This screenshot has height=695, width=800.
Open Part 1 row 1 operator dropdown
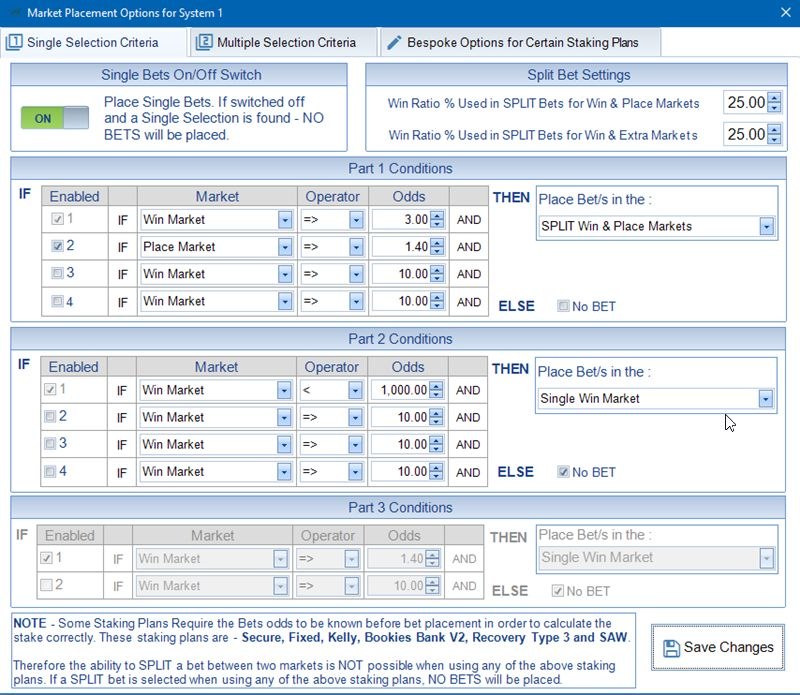coord(356,220)
